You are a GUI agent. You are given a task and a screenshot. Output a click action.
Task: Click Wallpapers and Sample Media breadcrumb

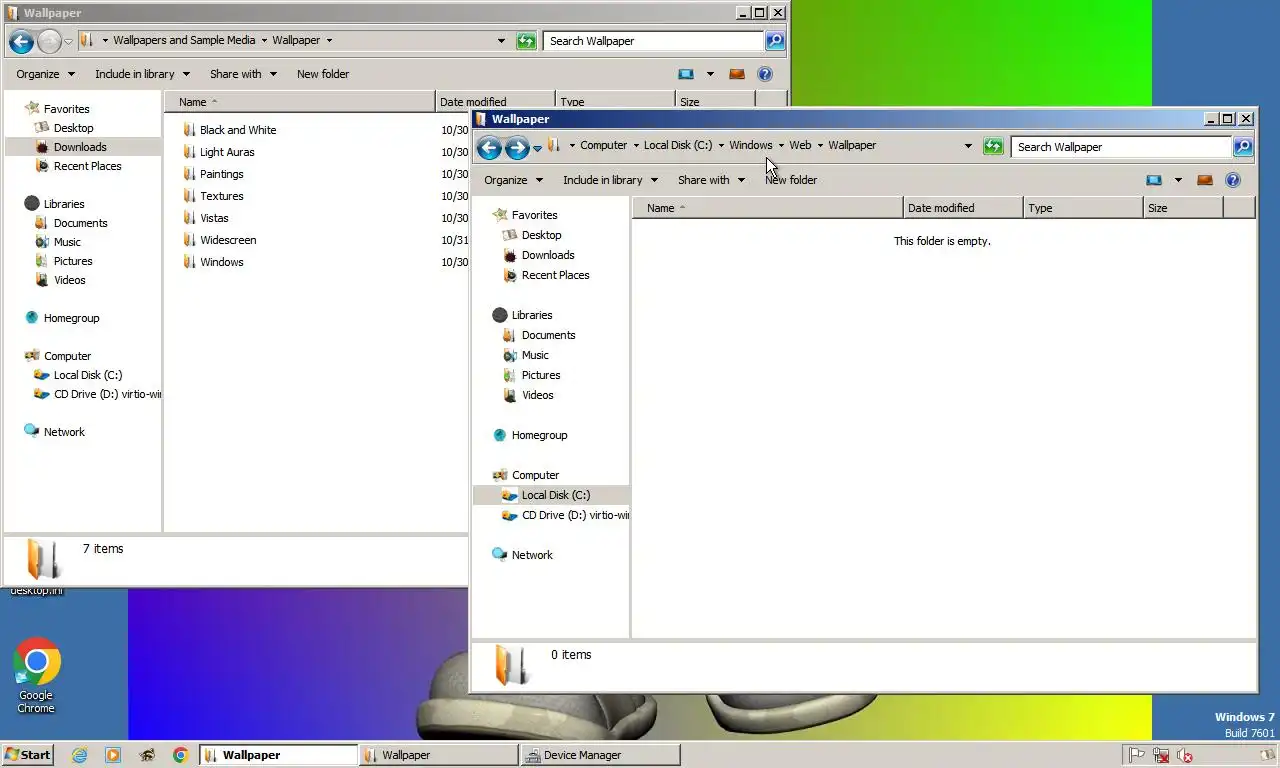tap(184, 40)
